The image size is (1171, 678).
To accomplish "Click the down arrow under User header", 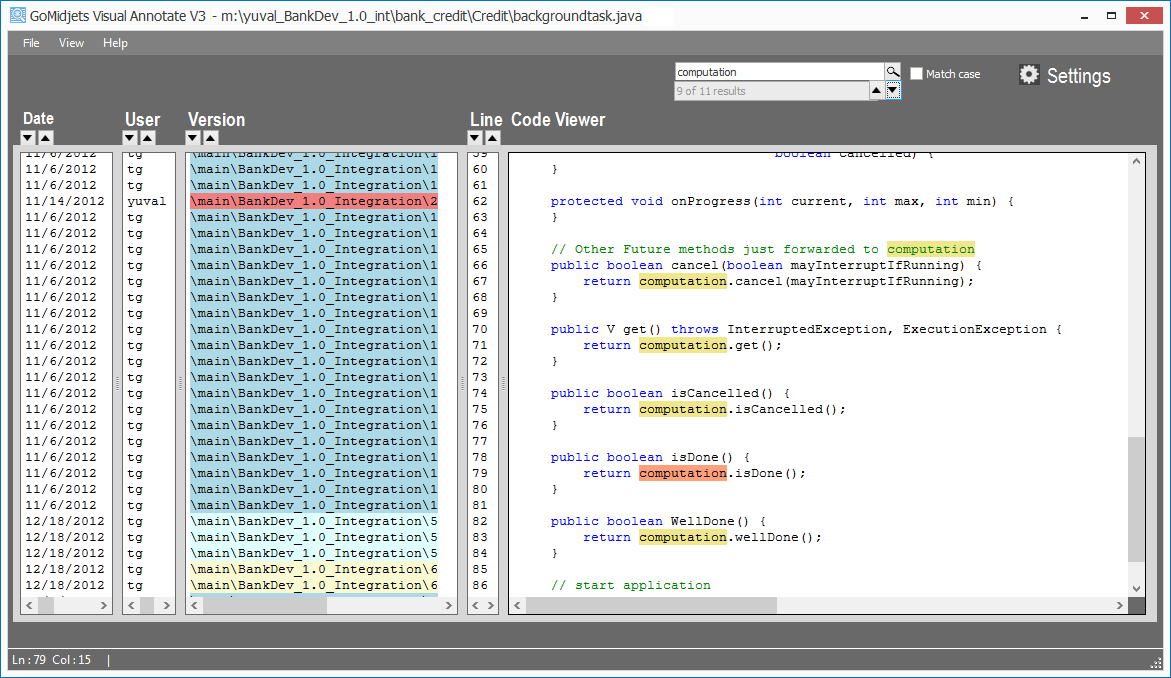I will click(x=130, y=138).
